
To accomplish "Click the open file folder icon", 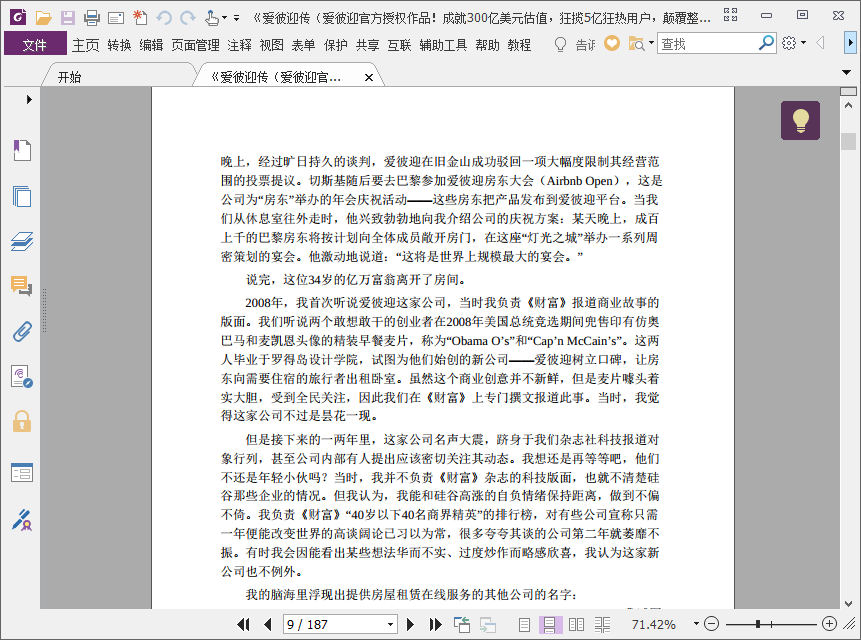I will (43, 18).
